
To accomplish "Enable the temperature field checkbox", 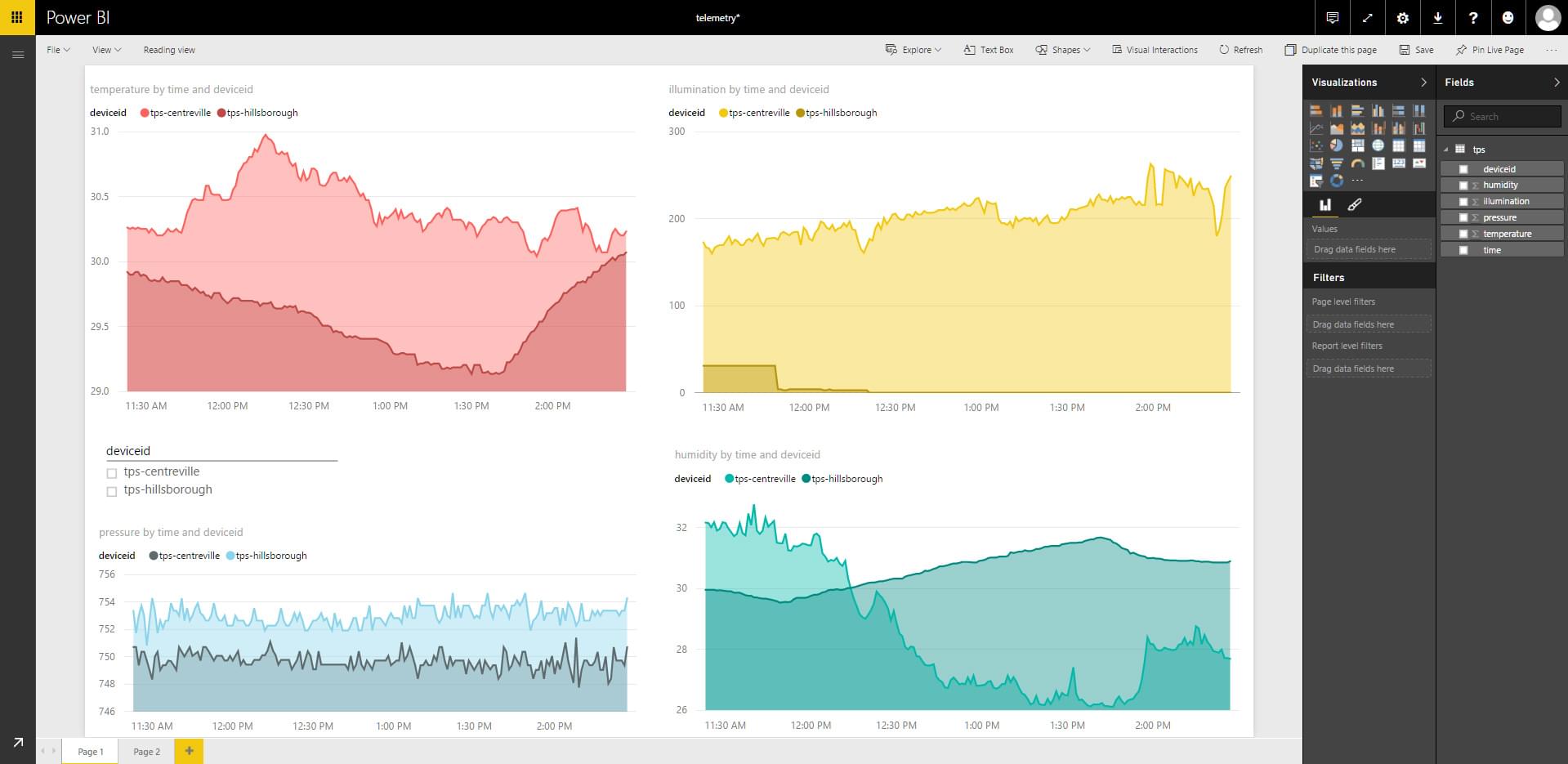I will tap(1463, 235).
